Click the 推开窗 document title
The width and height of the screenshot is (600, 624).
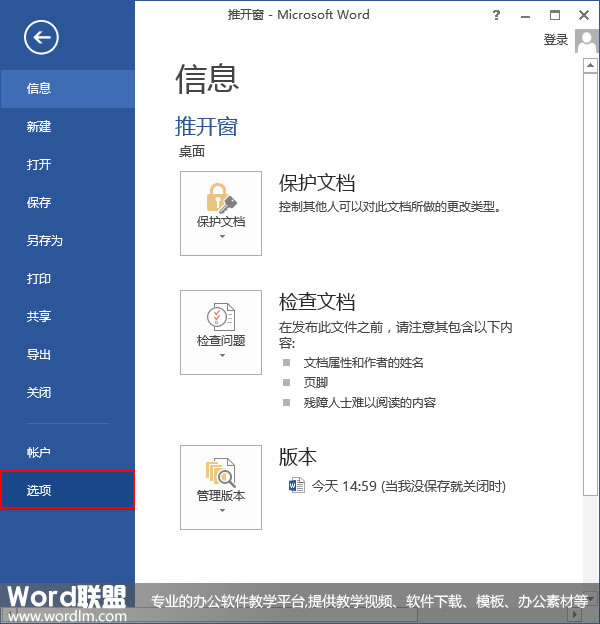[206, 127]
